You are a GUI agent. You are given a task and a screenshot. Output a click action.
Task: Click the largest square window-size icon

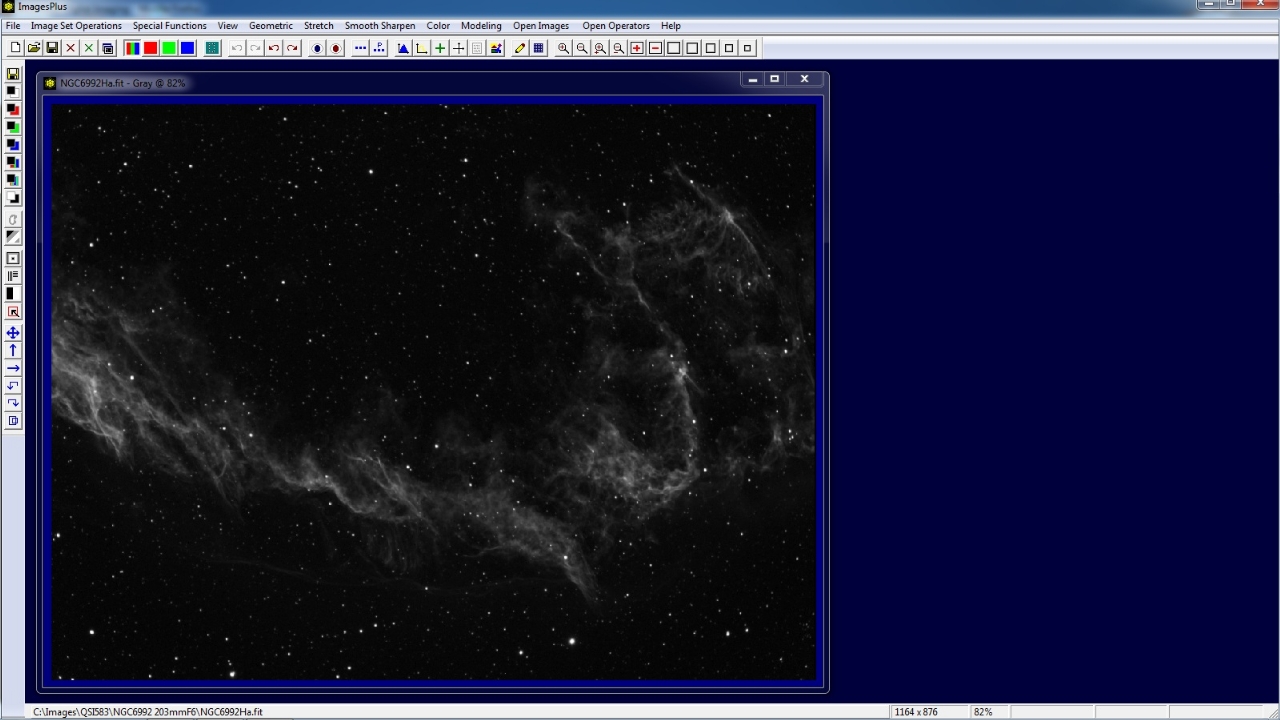pos(674,48)
